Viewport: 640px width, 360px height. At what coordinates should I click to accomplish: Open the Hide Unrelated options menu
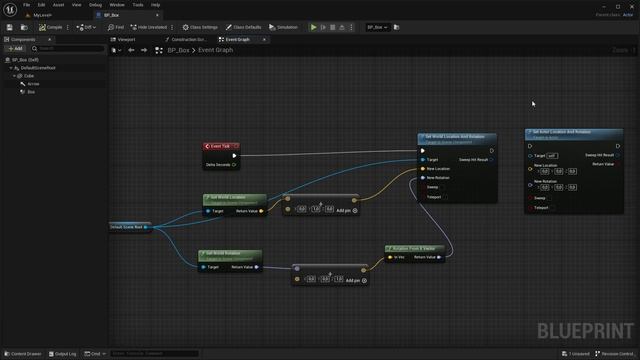point(172,27)
